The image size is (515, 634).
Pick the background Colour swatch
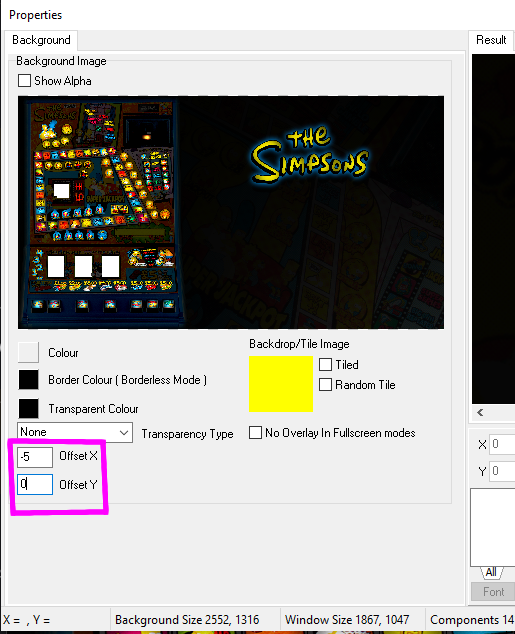tap(28, 352)
